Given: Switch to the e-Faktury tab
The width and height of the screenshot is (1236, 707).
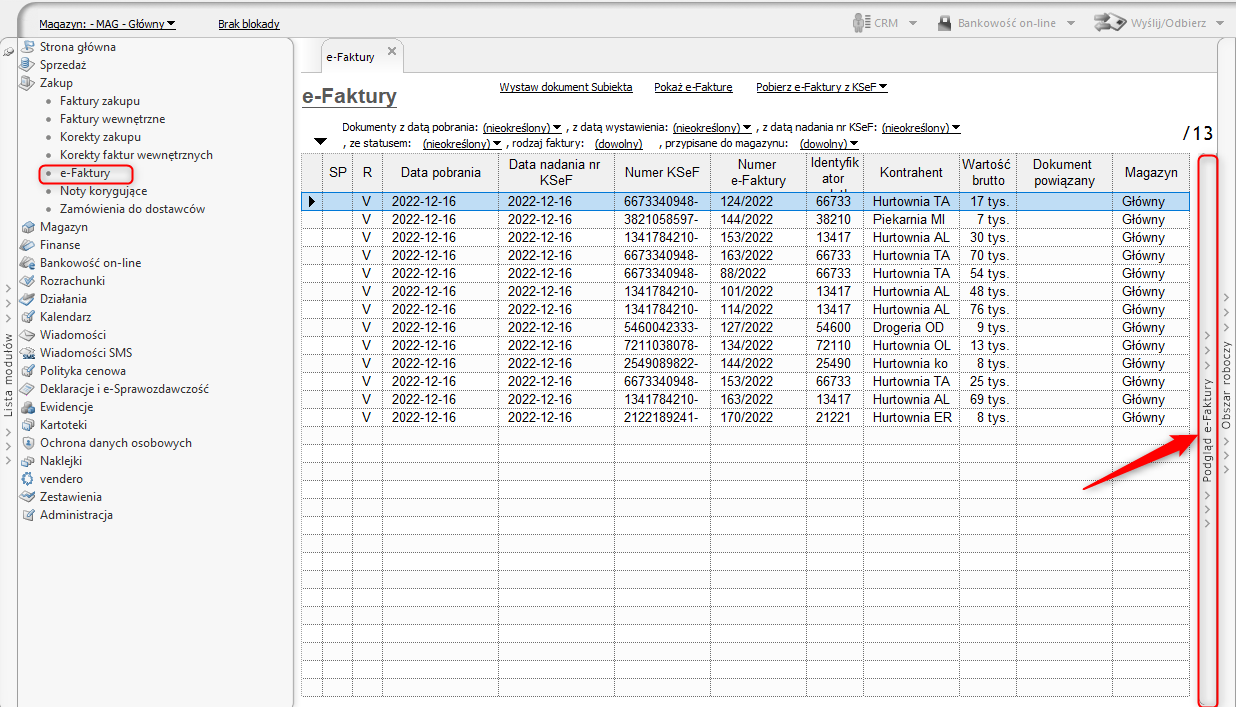Looking at the screenshot, I should (x=350, y=57).
